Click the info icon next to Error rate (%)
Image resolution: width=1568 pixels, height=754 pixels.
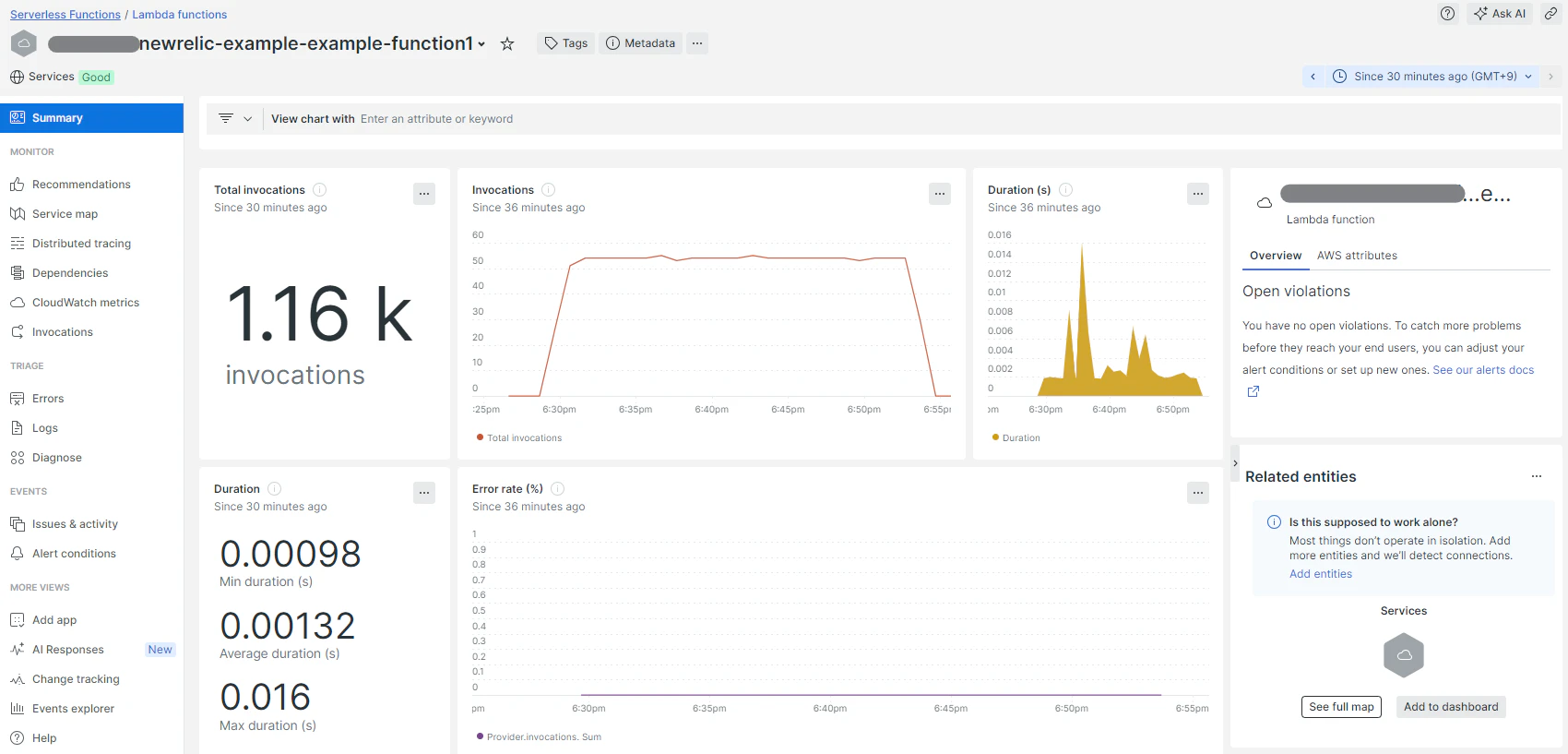tap(558, 489)
